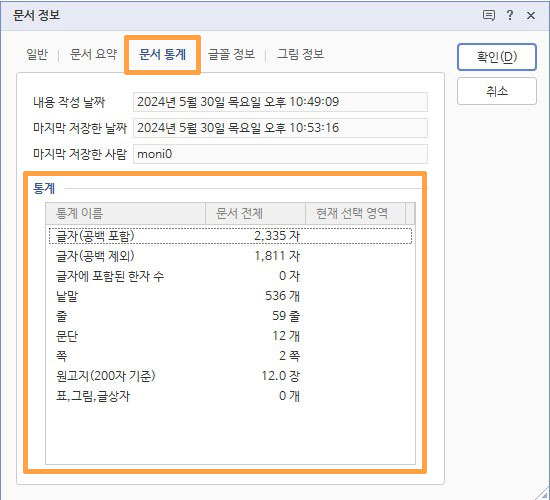The height and width of the screenshot is (500, 550).
Task: Select the 줄 statistics row
Action: click(230, 316)
